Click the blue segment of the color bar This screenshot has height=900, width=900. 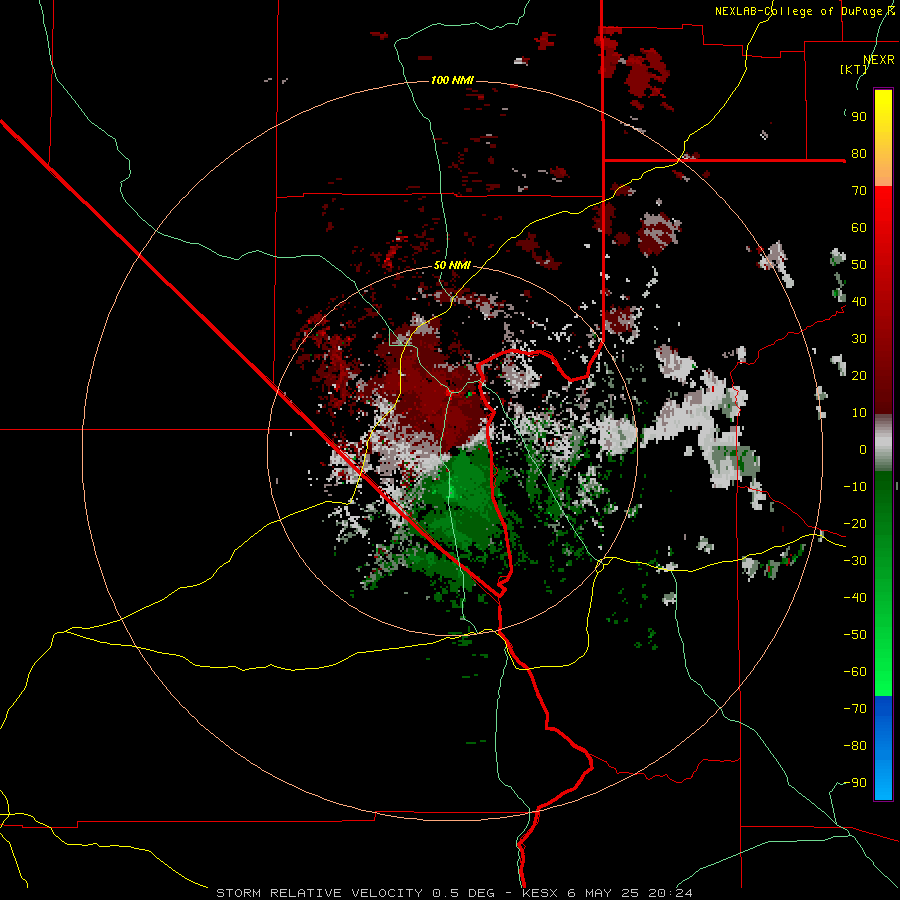click(883, 748)
